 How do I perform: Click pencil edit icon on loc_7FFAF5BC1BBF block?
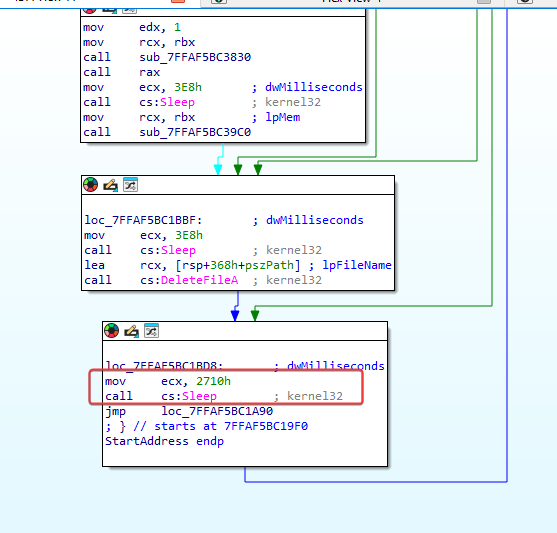pos(110,185)
